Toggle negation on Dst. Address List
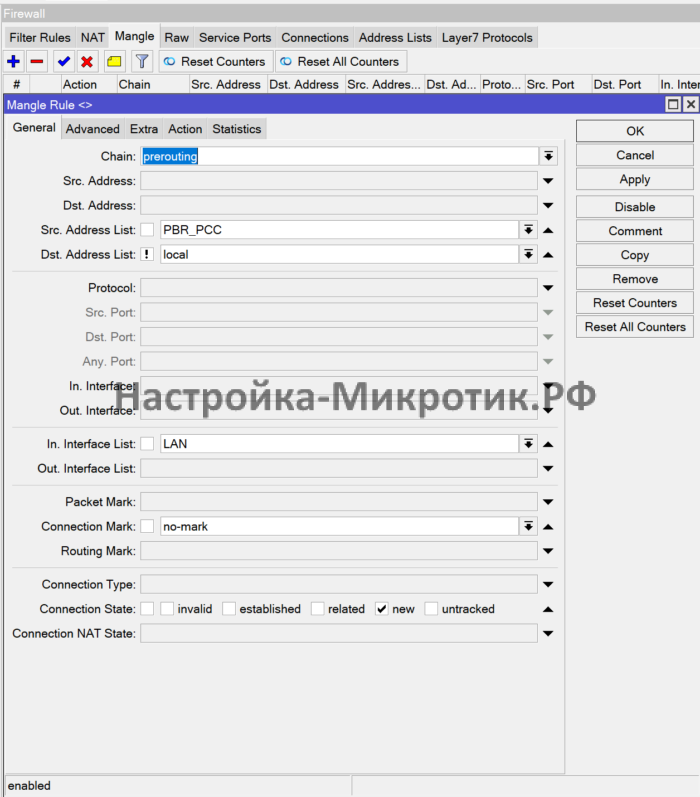 (147, 254)
